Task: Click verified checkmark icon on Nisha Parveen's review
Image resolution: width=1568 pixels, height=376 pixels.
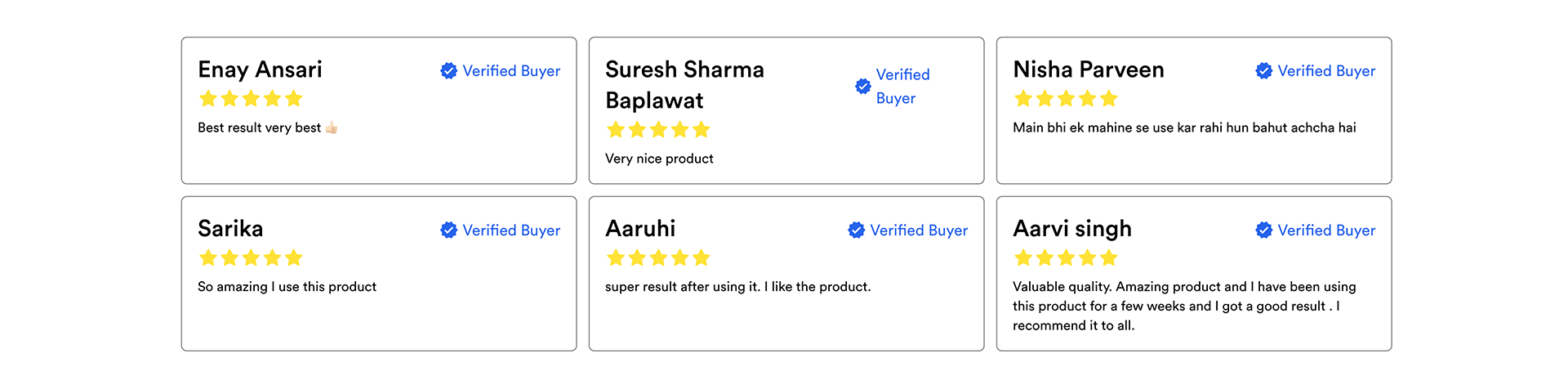Action: [x=1263, y=71]
